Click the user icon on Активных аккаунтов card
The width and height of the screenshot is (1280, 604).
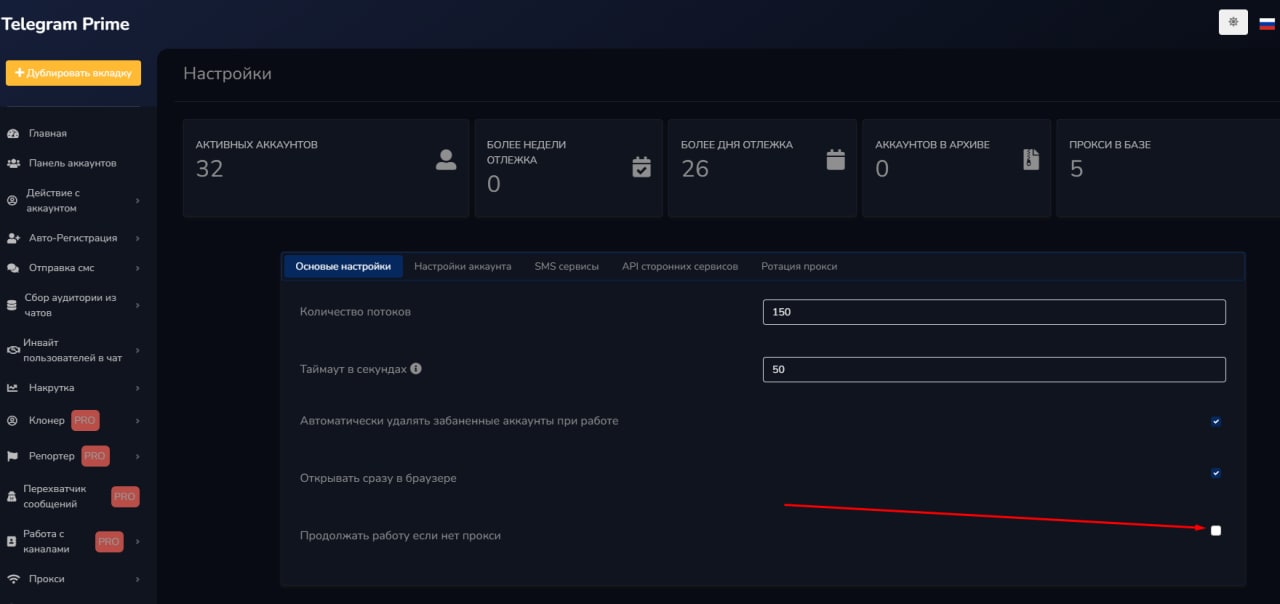click(446, 160)
